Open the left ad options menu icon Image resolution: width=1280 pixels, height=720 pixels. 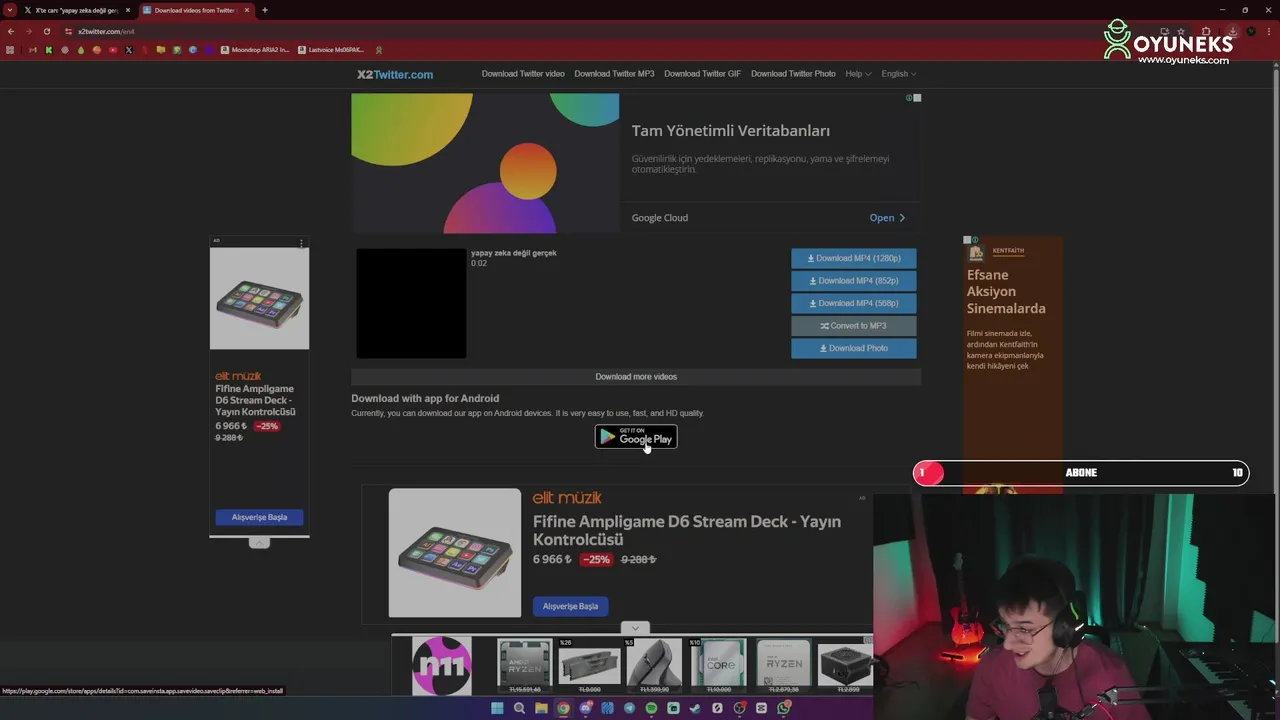(x=301, y=243)
